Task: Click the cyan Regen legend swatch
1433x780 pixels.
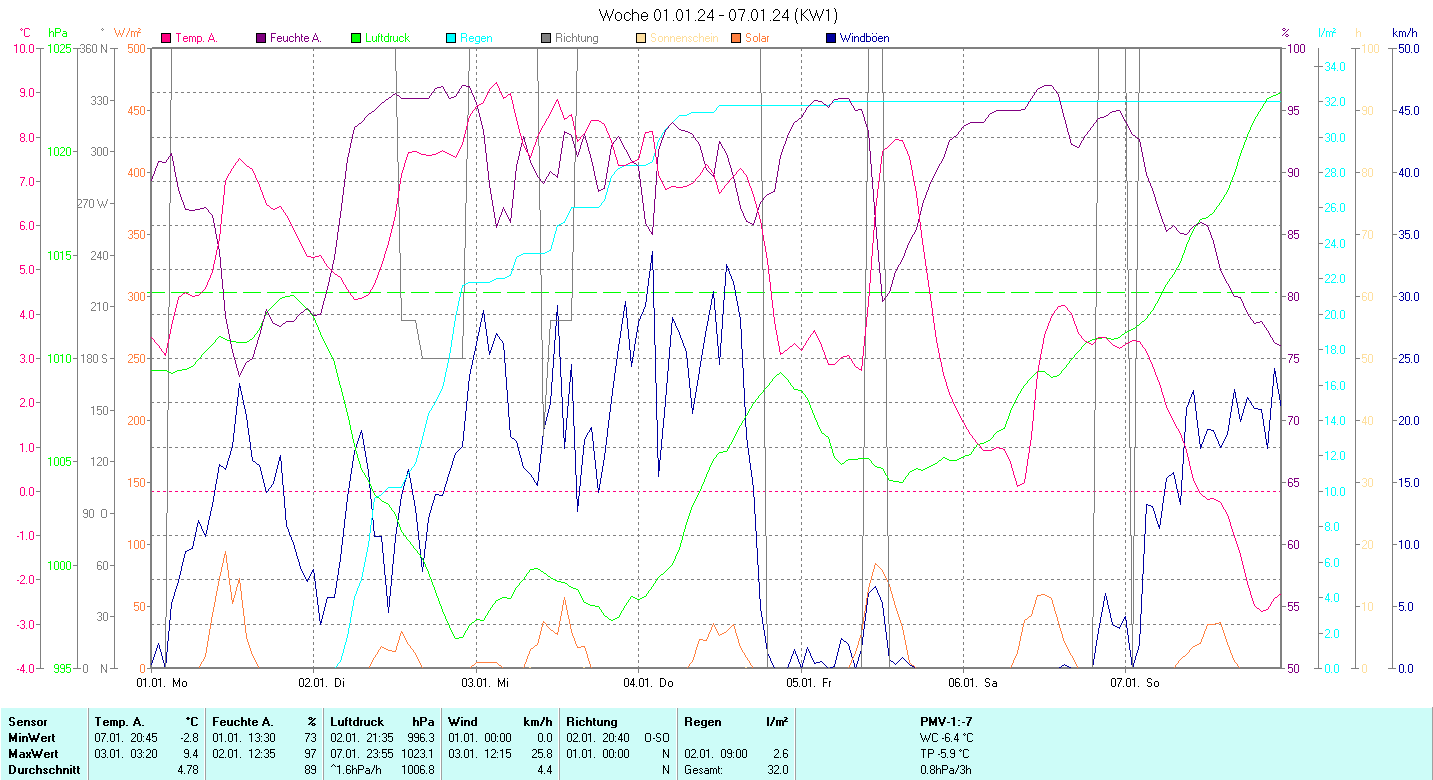Action: click(x=451, y=38)
